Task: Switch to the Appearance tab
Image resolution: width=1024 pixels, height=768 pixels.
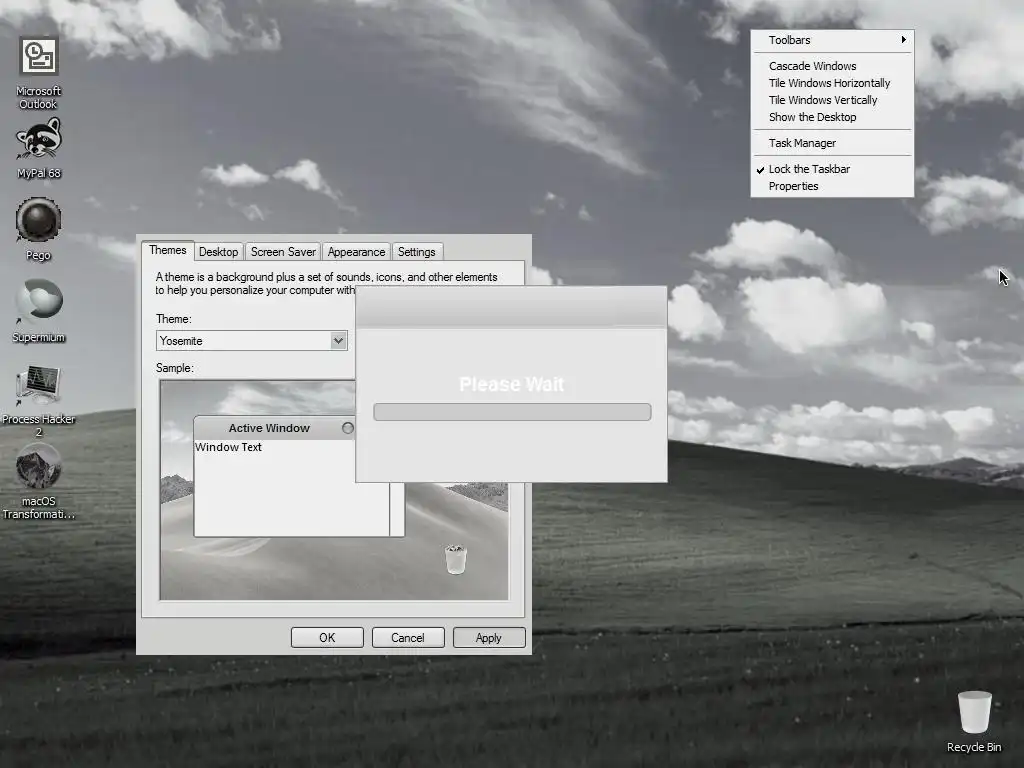Action: point(356,252)
